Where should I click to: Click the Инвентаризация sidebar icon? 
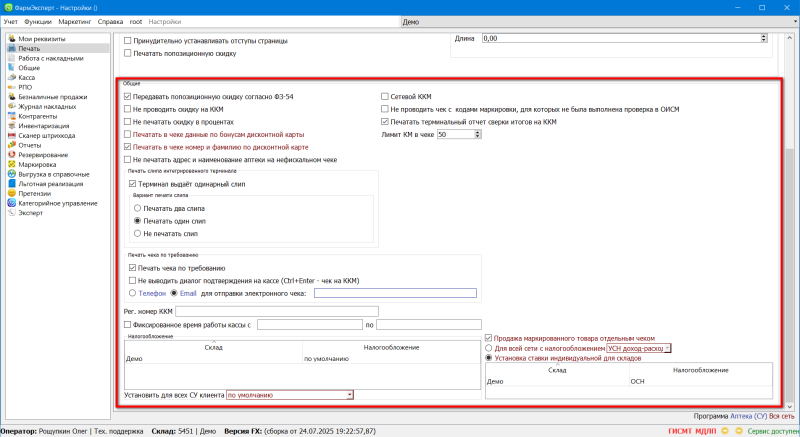[x=10, y=126]
